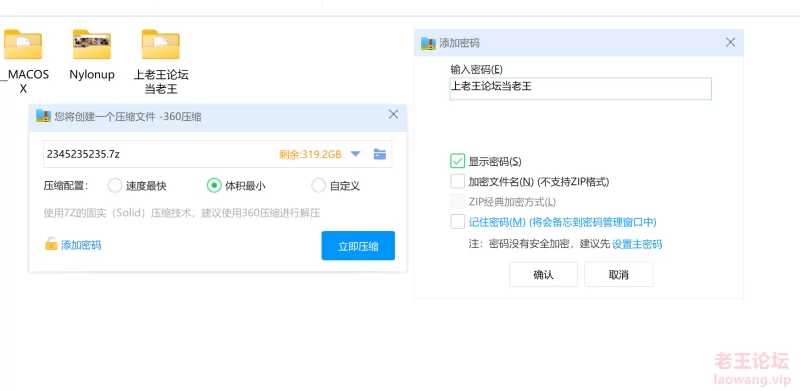800x391 pixels.
Task: Open the 设置主密码 link
Action: coord(637,244)
